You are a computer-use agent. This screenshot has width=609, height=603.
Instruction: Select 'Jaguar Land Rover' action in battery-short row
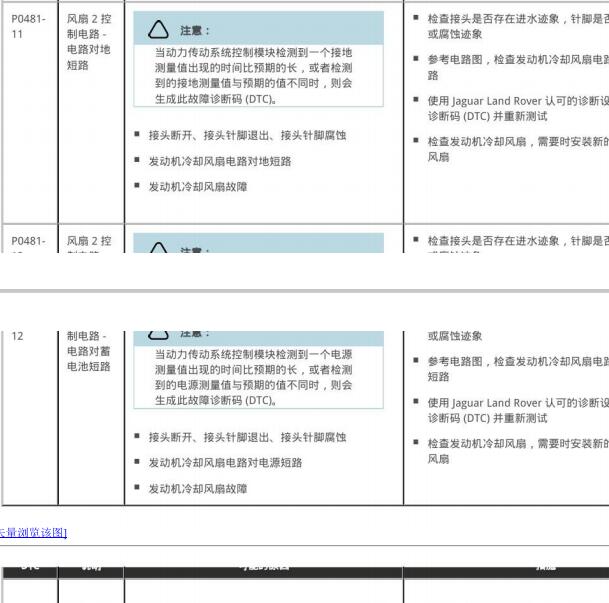pyautogui.click(x=518, y=410)
